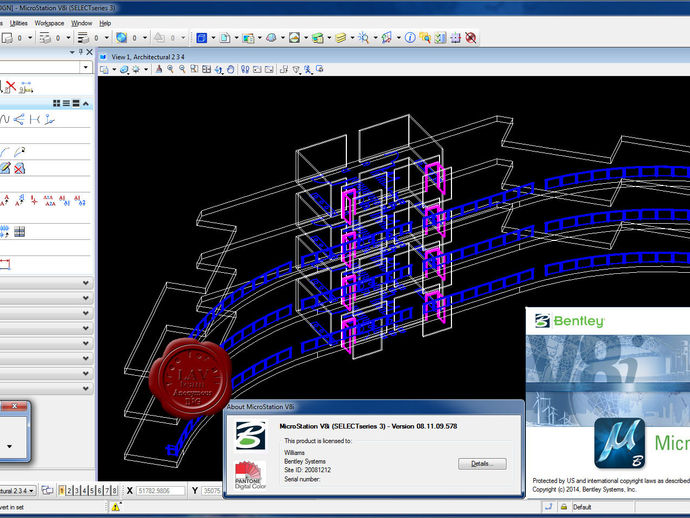Image resolution: width=690 pixels, height=518 pixels.
Task: Select the branching node tool icon in task panel
Action: click(19, 119)
